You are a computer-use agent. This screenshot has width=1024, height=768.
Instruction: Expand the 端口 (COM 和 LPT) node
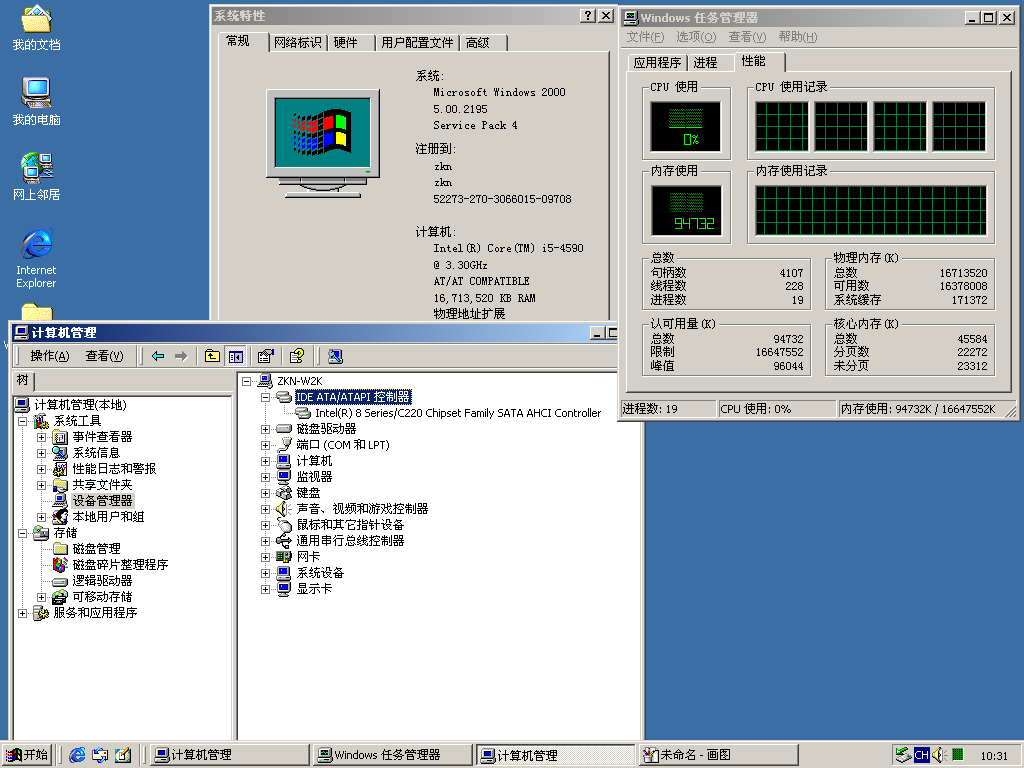(265, 445)
